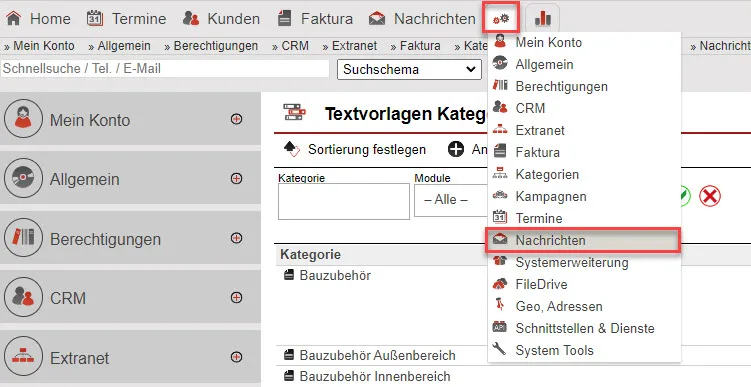This screenshot has width=751, height=387.
Task: Click the settings gears icon in top bar
Action: click(501, 19)
